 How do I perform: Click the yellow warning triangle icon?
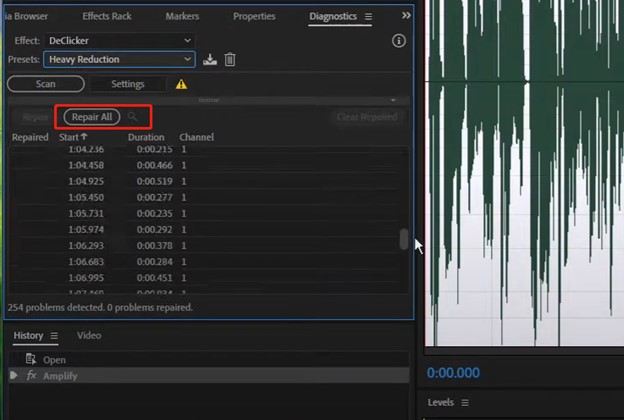(181, 85)
